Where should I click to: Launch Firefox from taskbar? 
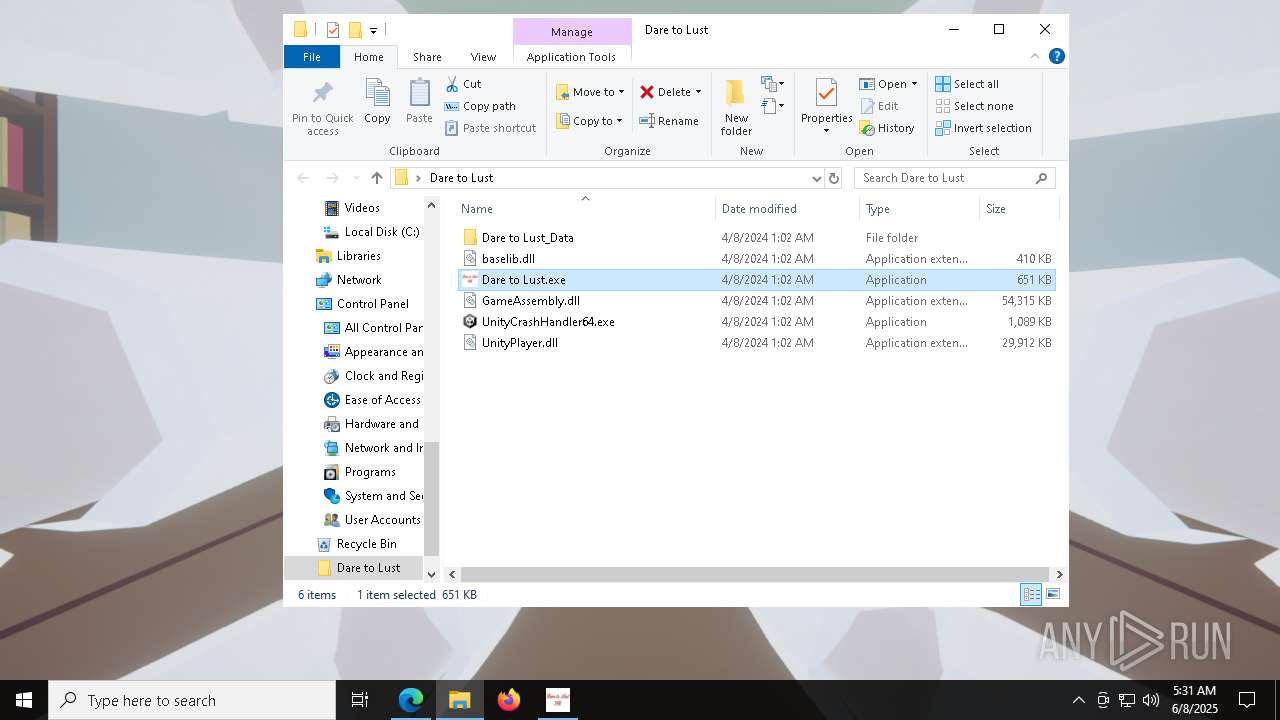[509, 700]
